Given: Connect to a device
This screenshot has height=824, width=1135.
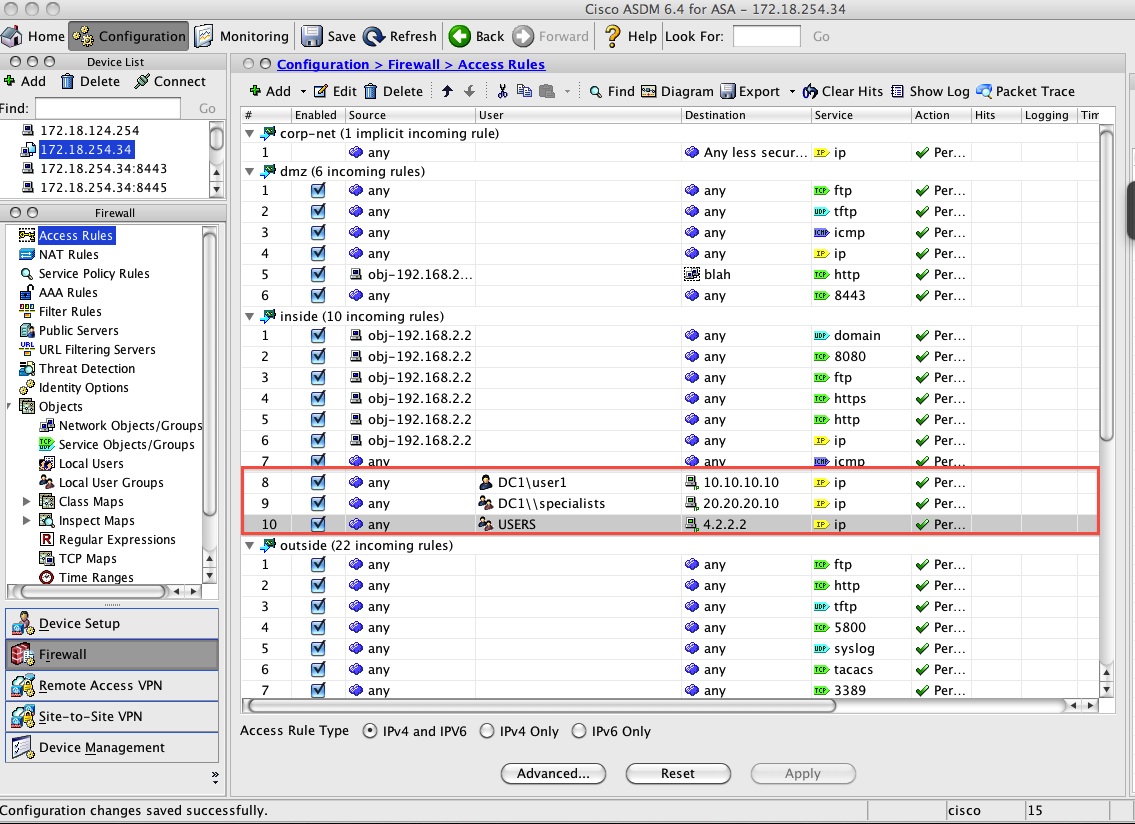Looking at the screenshot, I should coord(171,81).
